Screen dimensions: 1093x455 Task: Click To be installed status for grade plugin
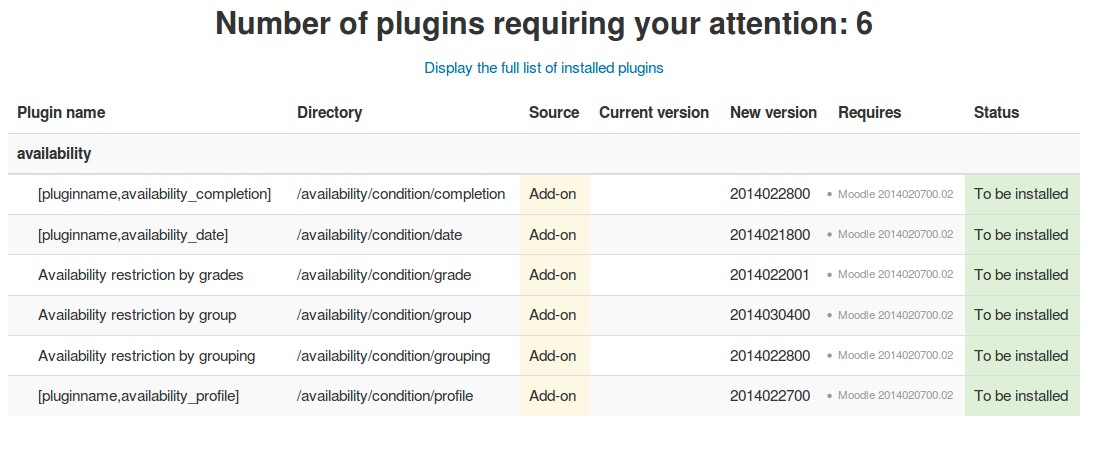click(x=1021, y=275)
